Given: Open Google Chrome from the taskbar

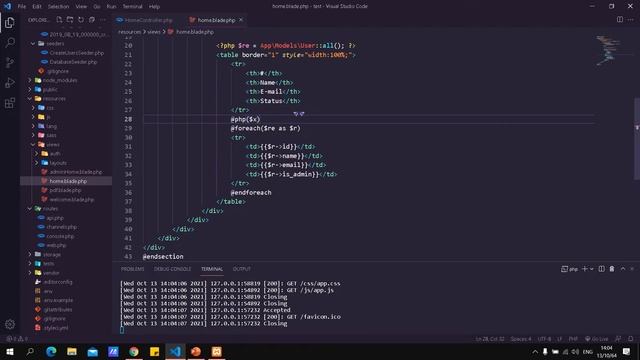Looking at the screenshot, I should click(134, 351).
